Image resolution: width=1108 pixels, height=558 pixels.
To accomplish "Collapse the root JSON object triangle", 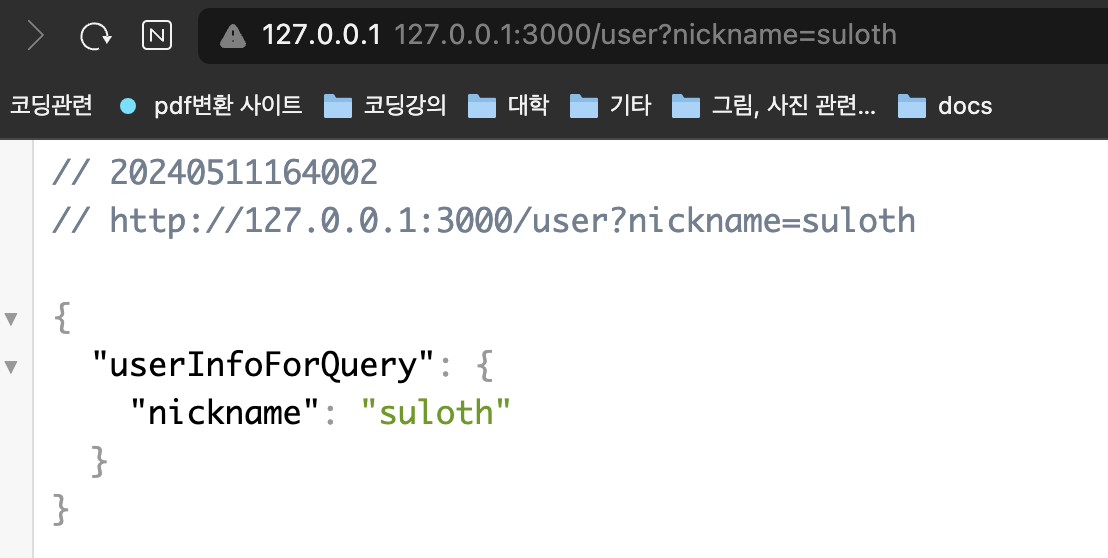I will click(x=11, y=319).
